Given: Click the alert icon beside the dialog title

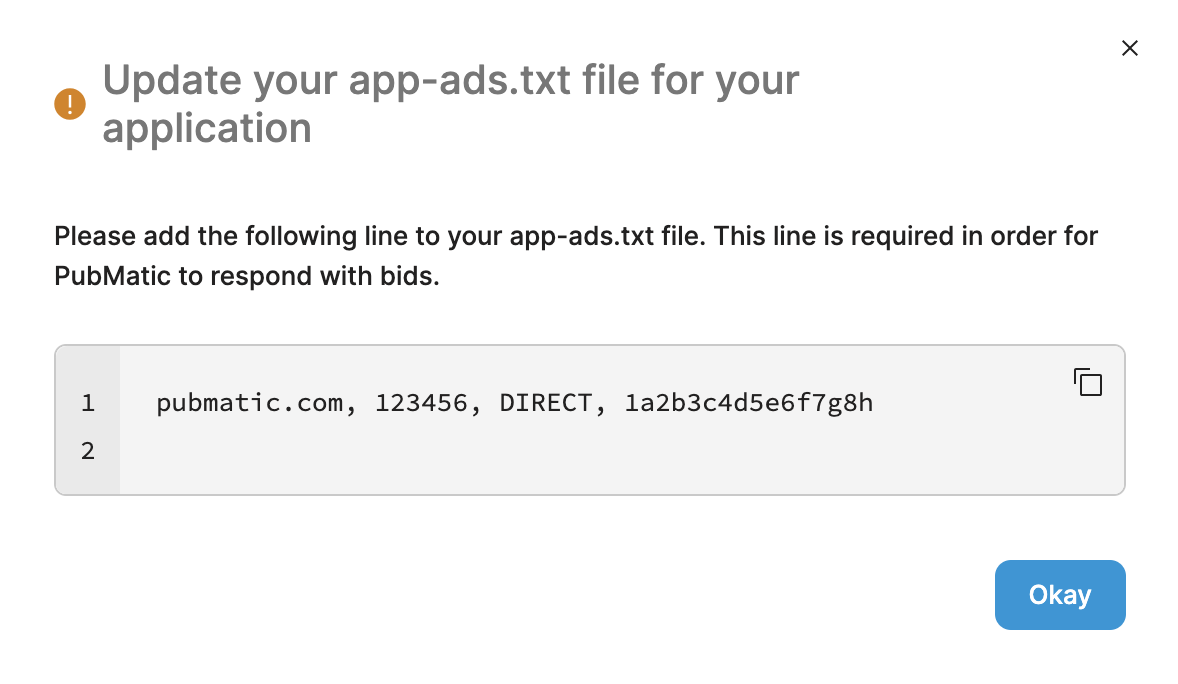Looking at the screenshot, I should tap(69, 103).
